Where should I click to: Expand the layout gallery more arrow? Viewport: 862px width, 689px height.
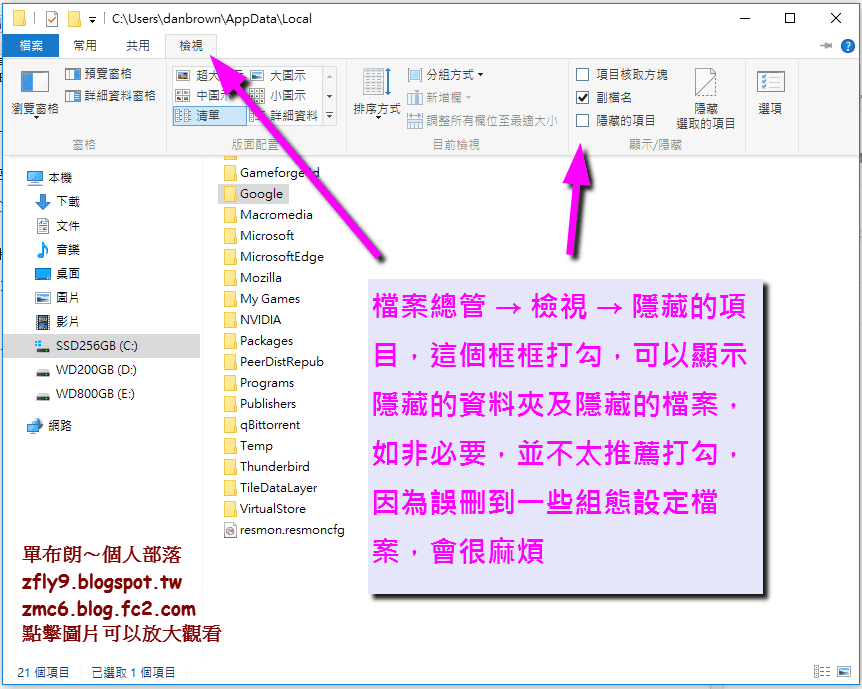[x=329, y=115]
